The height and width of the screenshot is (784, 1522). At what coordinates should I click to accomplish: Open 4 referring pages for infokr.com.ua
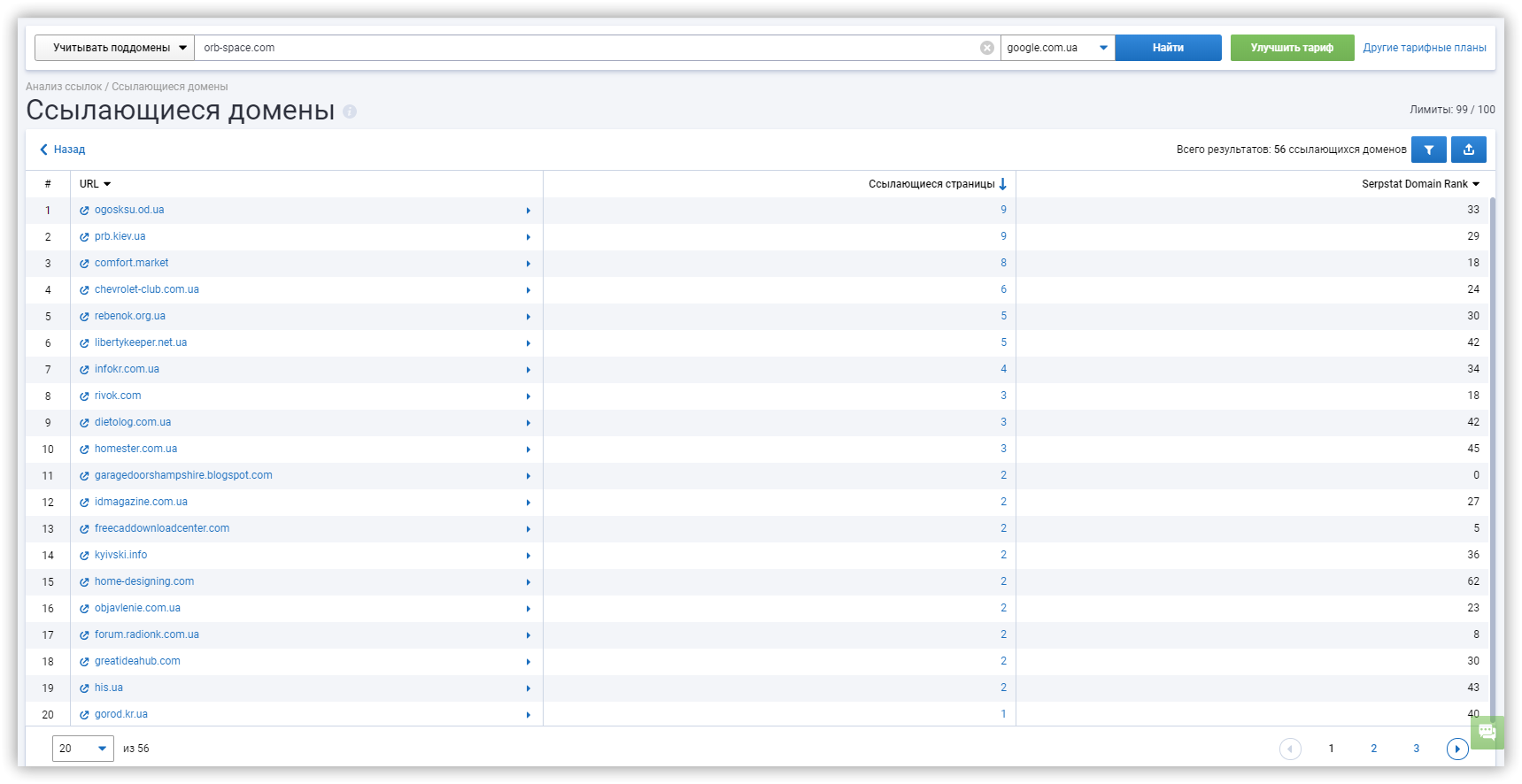[x=1003, y=369]
